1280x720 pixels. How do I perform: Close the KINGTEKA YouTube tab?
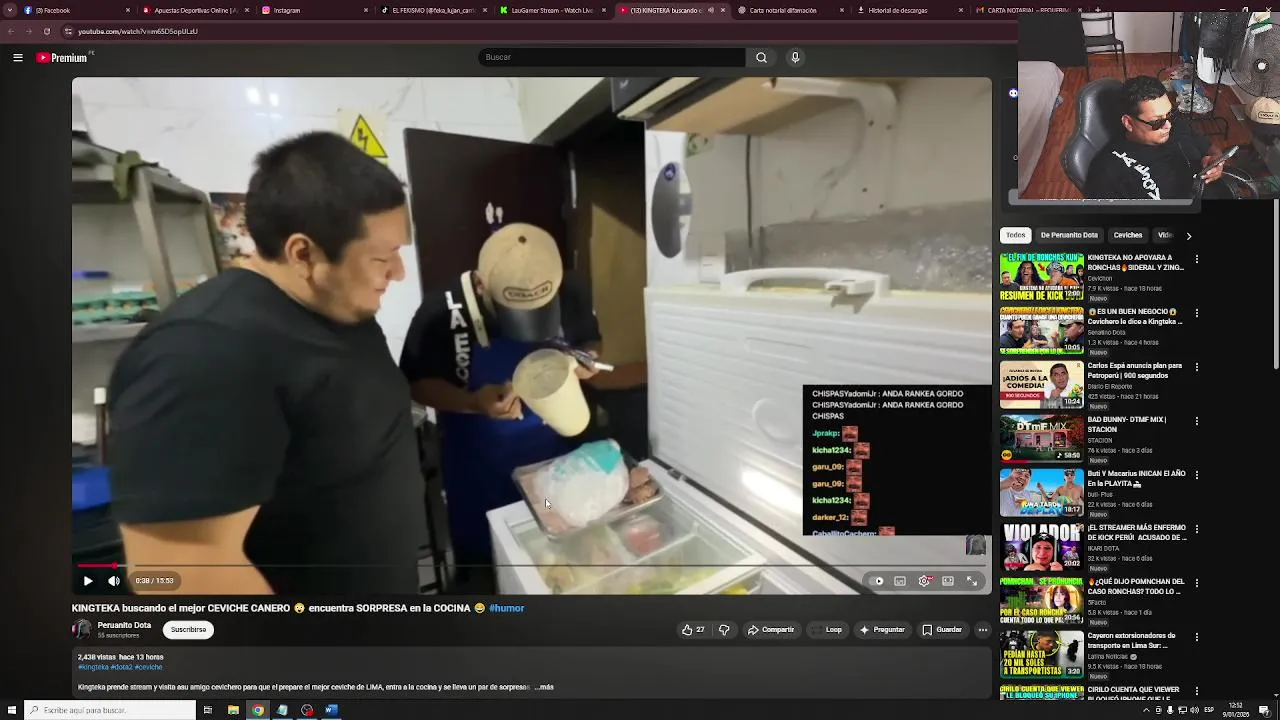tap(723, 10)
